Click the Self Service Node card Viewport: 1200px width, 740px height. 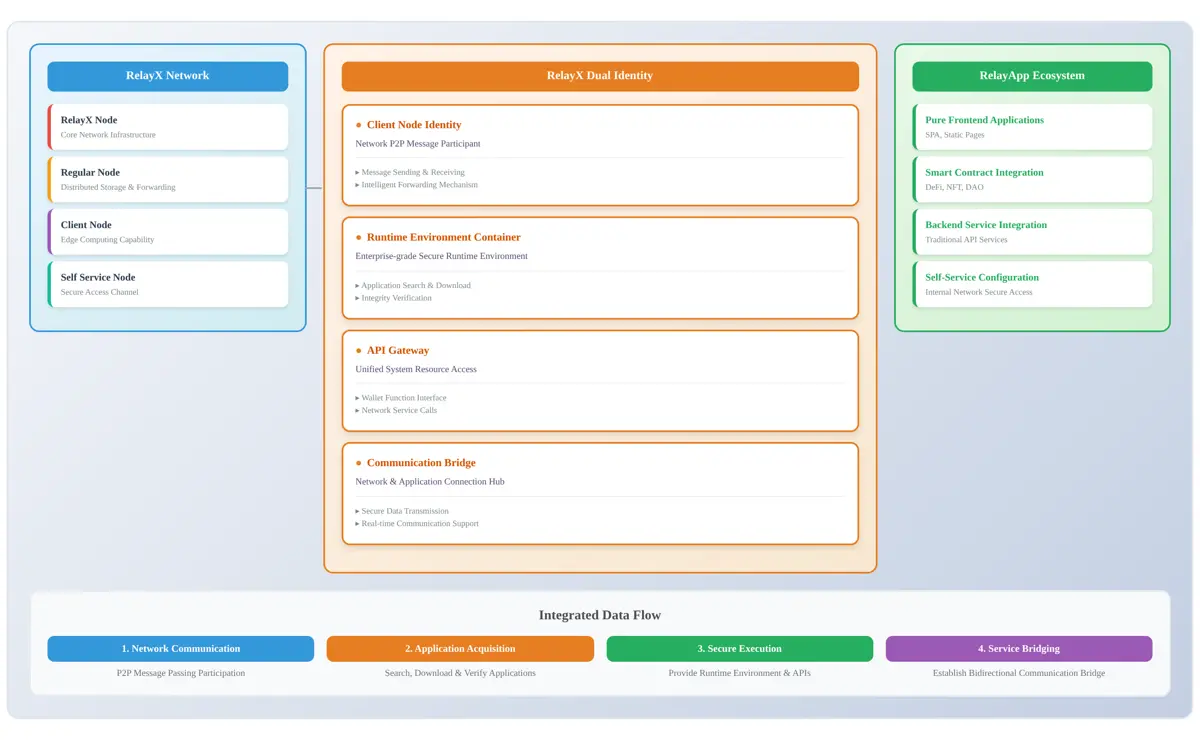pos(167,284)
